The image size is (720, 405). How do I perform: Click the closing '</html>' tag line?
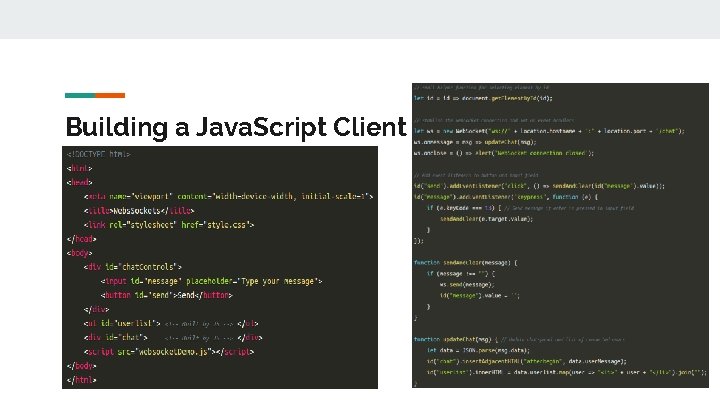point(82,380)
